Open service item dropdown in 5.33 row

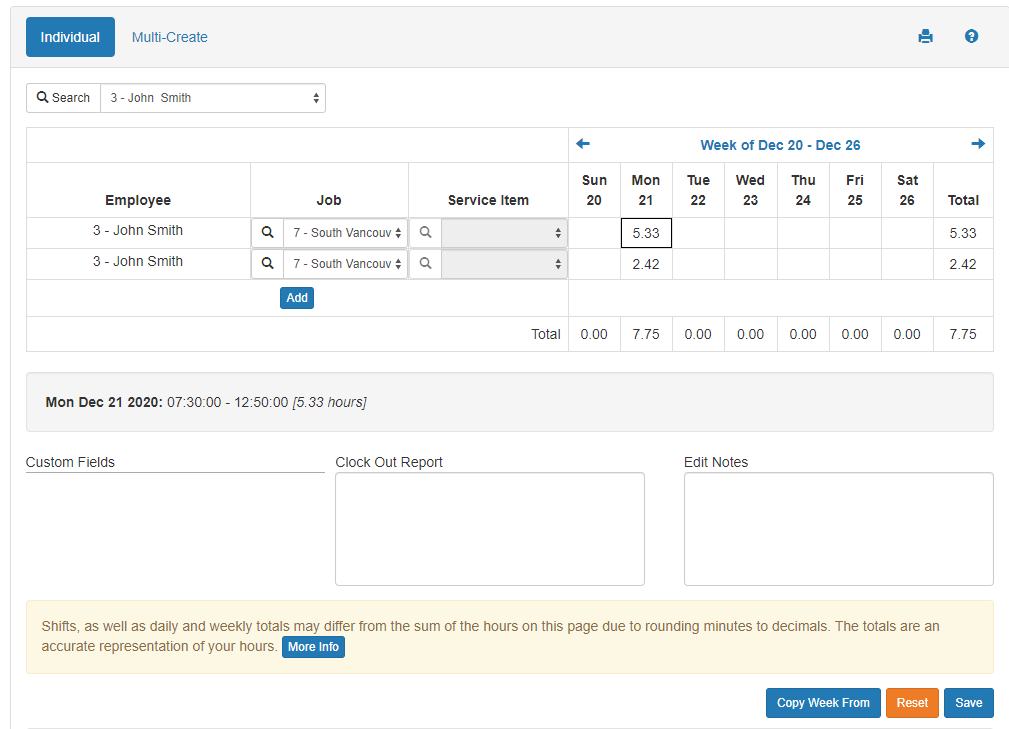pos(504,232)
